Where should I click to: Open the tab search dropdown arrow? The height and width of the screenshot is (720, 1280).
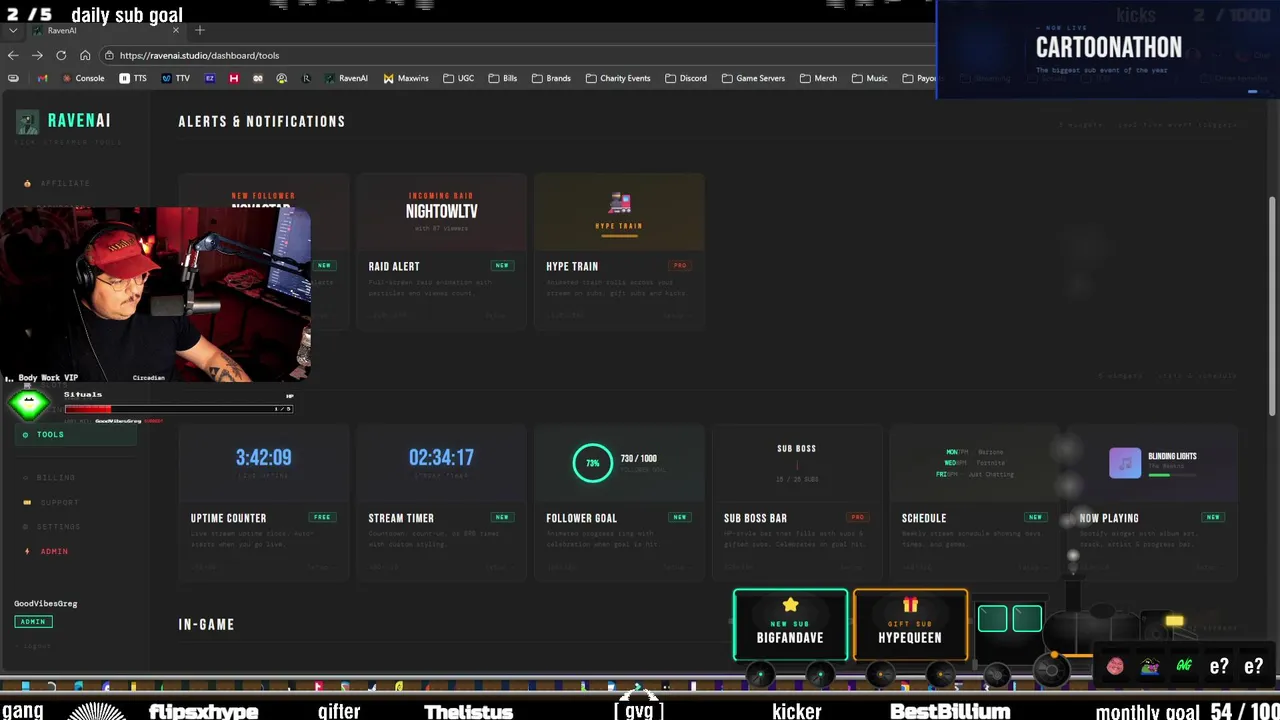pos(13,30)
